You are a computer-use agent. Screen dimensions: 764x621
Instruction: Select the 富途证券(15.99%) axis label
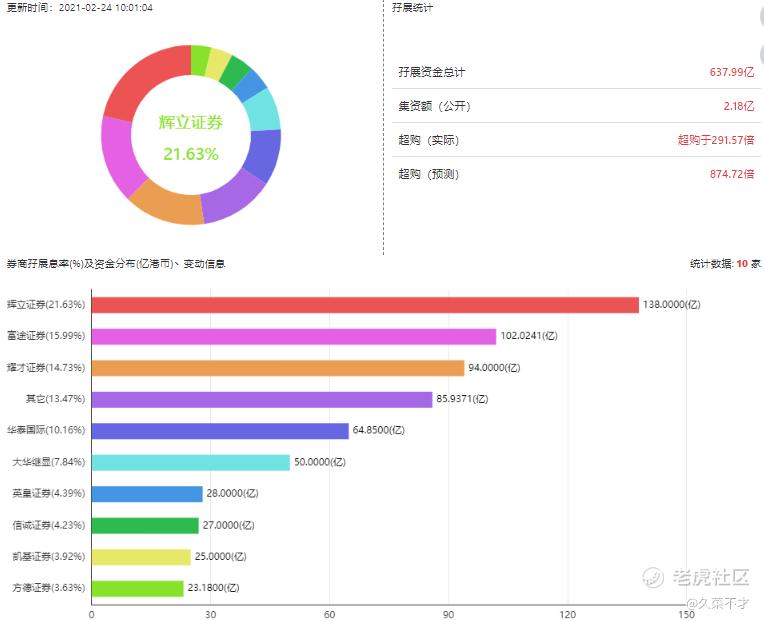coord(46,336)
